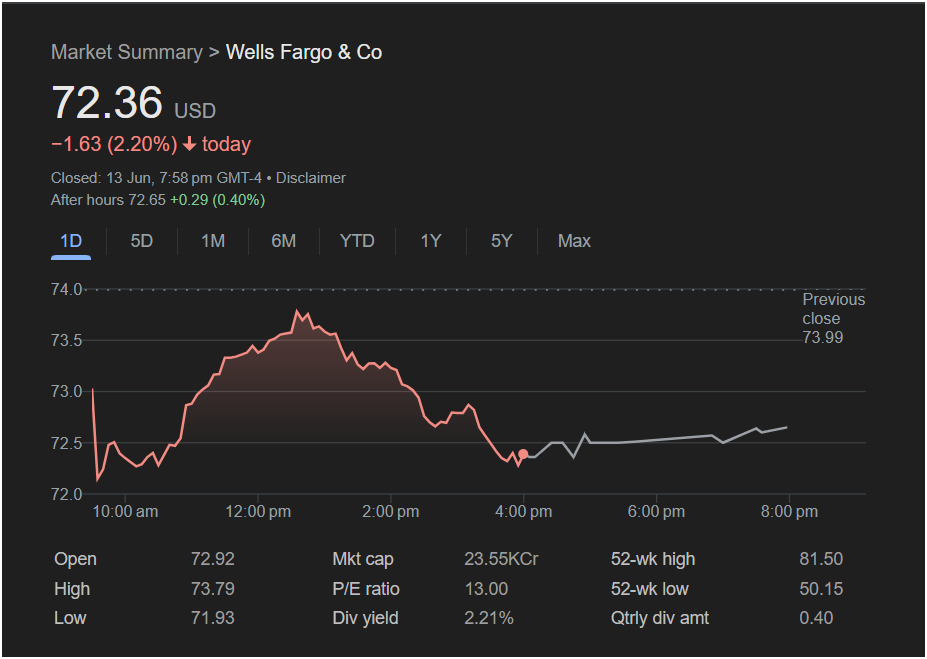Click the Closed: 13 Jun timestamp text

coord(156,178)
